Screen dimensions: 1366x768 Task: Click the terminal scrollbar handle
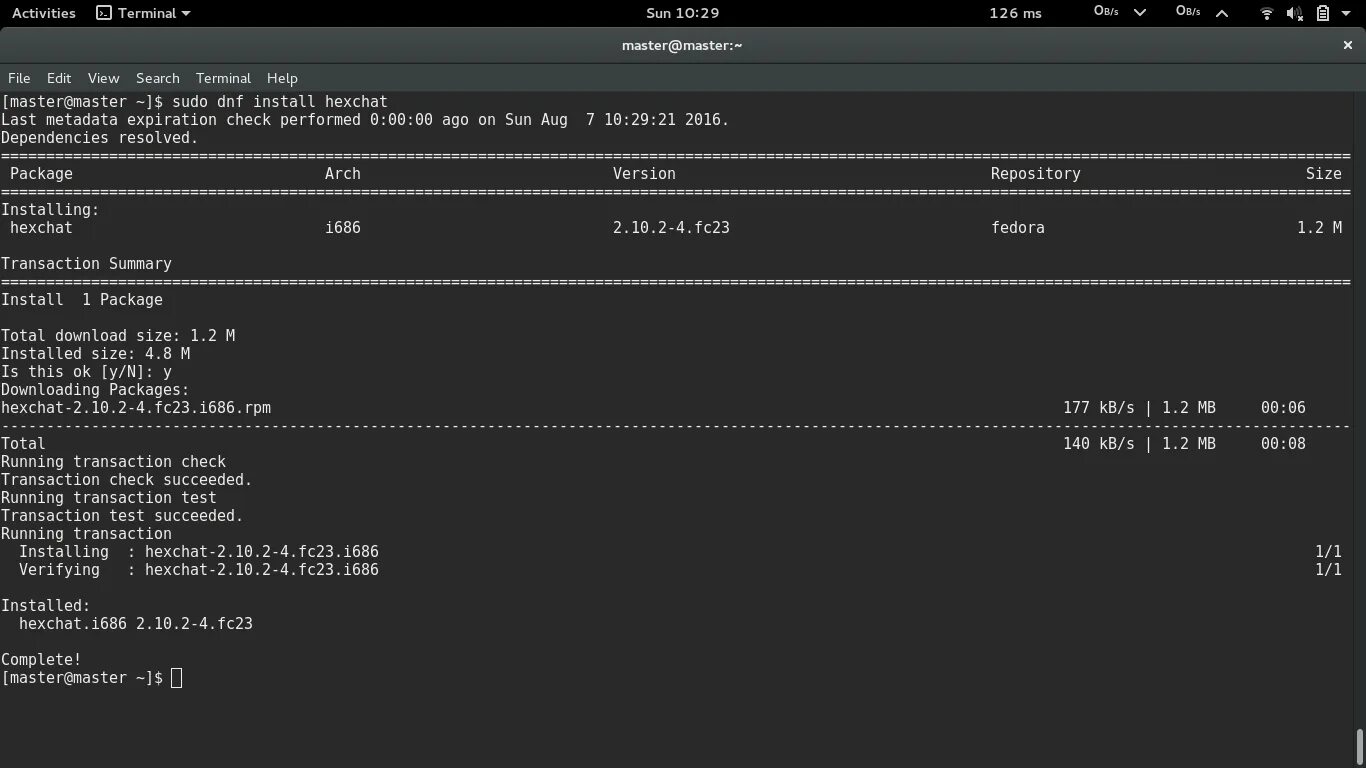coord(1359,746)
